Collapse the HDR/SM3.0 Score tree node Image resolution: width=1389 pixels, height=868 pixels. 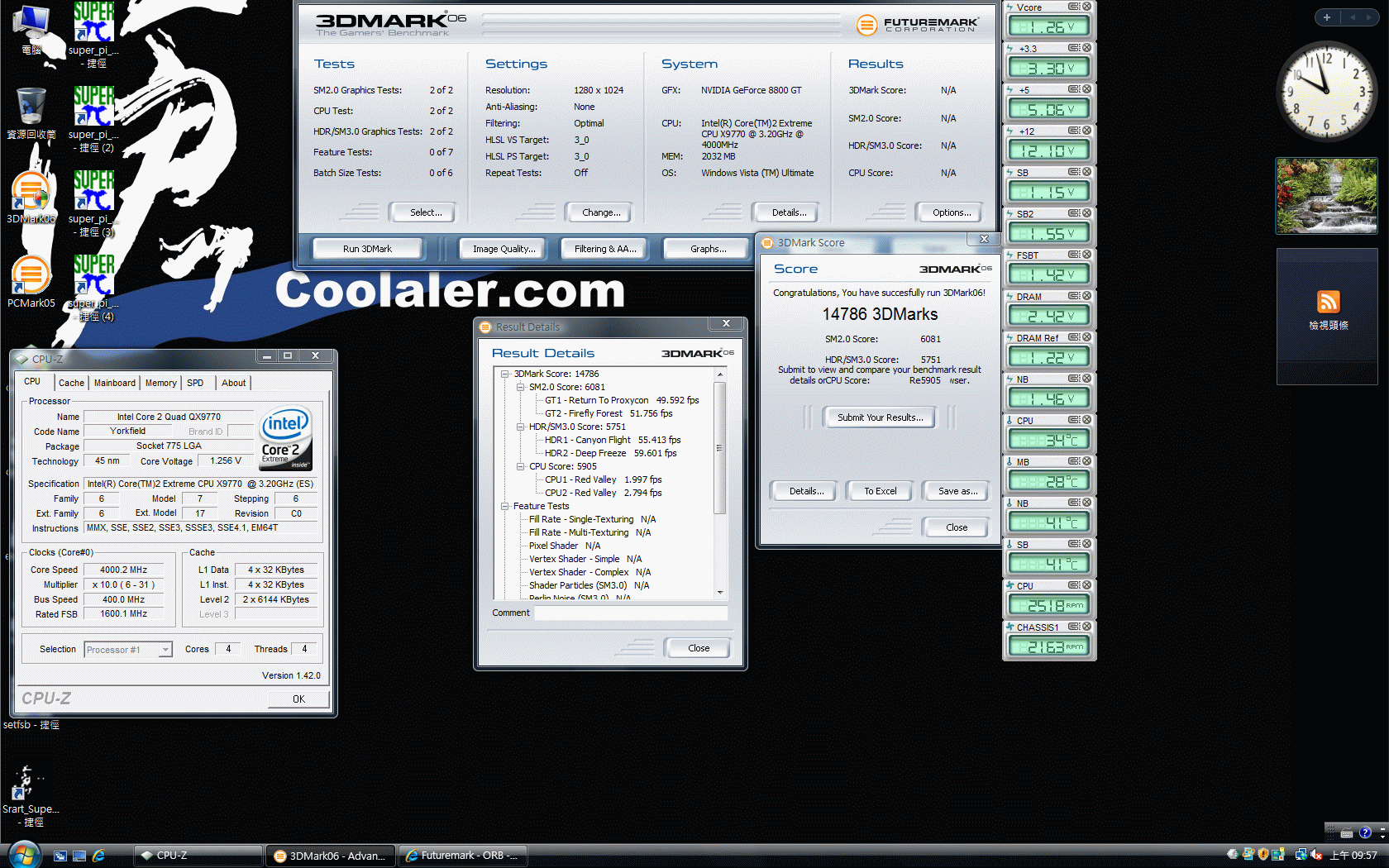520,427
